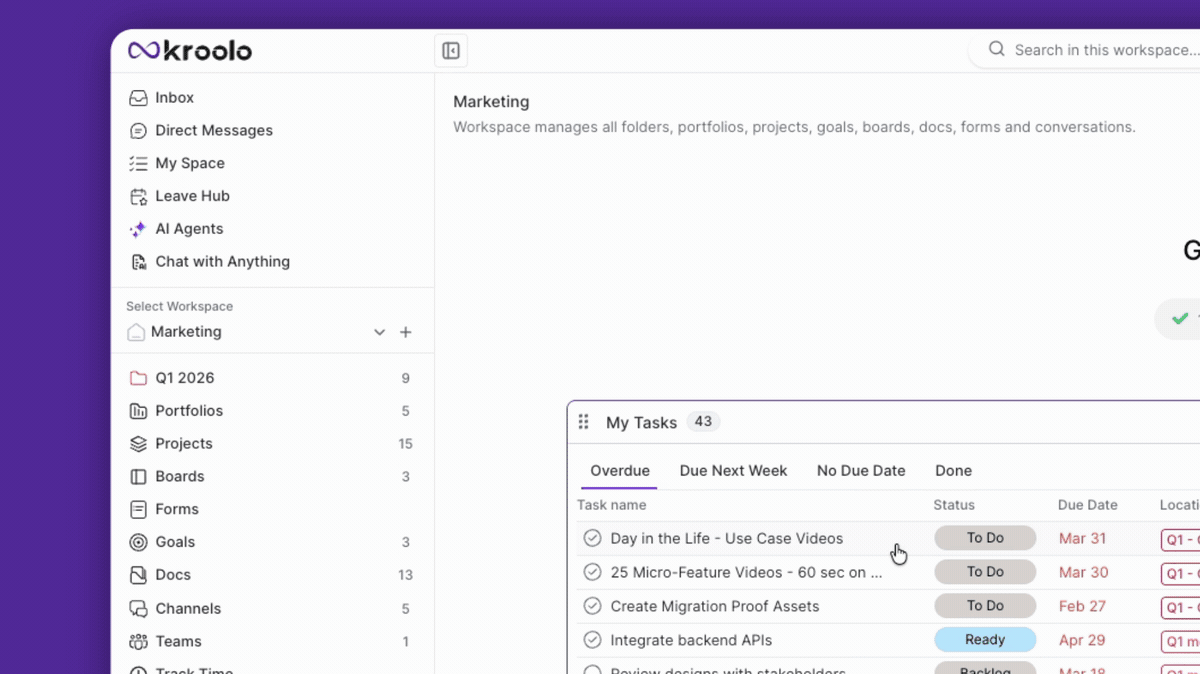Open To Do status for Create Migration Proof Assets
1200x674 pixels.
tap(985, 606)
